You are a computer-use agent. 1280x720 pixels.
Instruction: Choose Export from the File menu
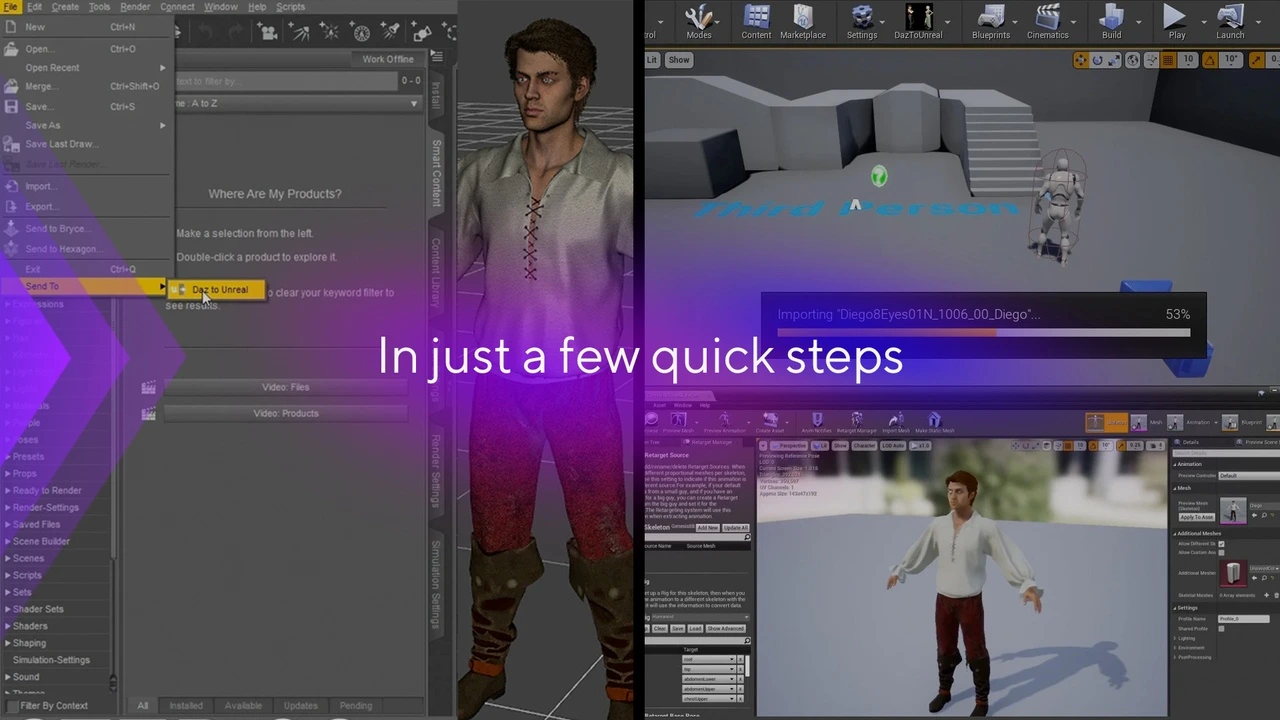point(39,207)
